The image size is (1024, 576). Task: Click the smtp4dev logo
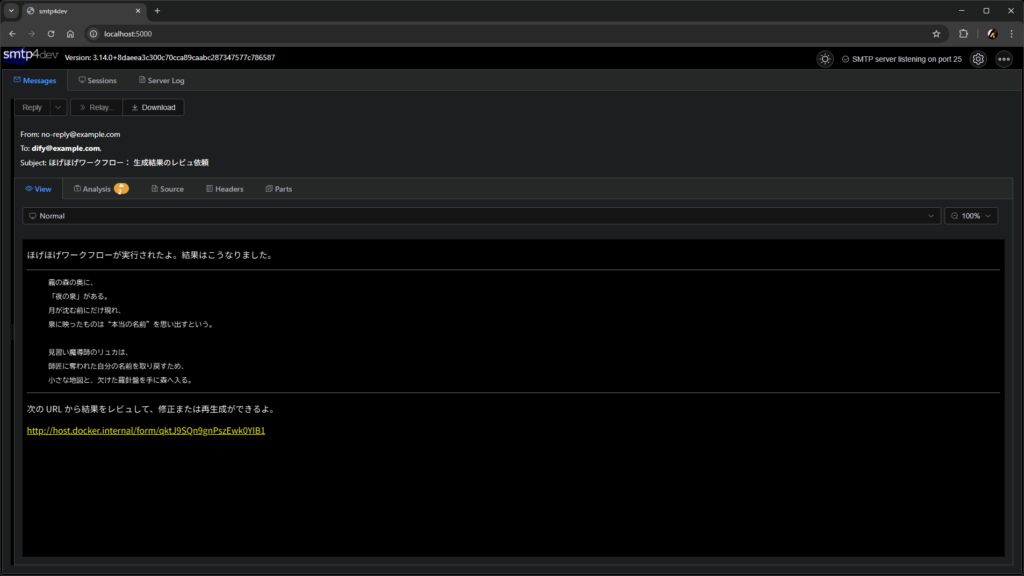point(30,56)
